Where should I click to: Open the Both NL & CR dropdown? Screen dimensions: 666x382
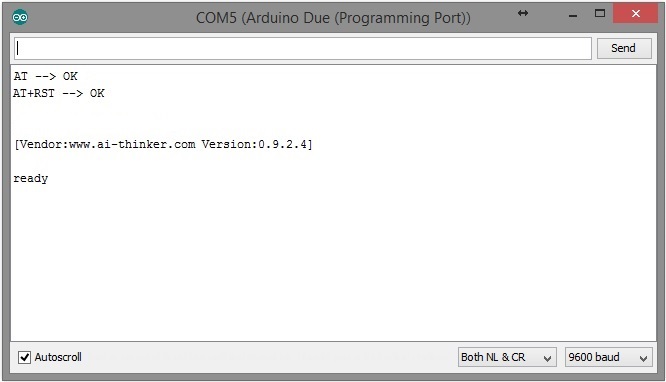[507, 357]
